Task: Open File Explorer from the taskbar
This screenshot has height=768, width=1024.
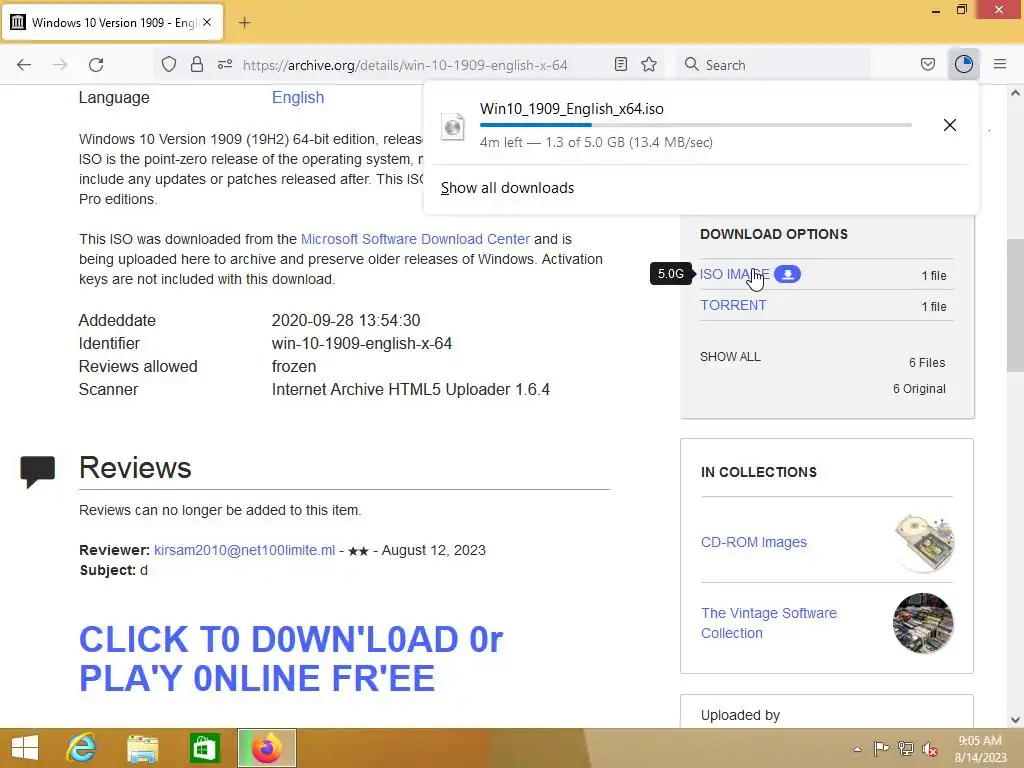Action: point(143,748)
